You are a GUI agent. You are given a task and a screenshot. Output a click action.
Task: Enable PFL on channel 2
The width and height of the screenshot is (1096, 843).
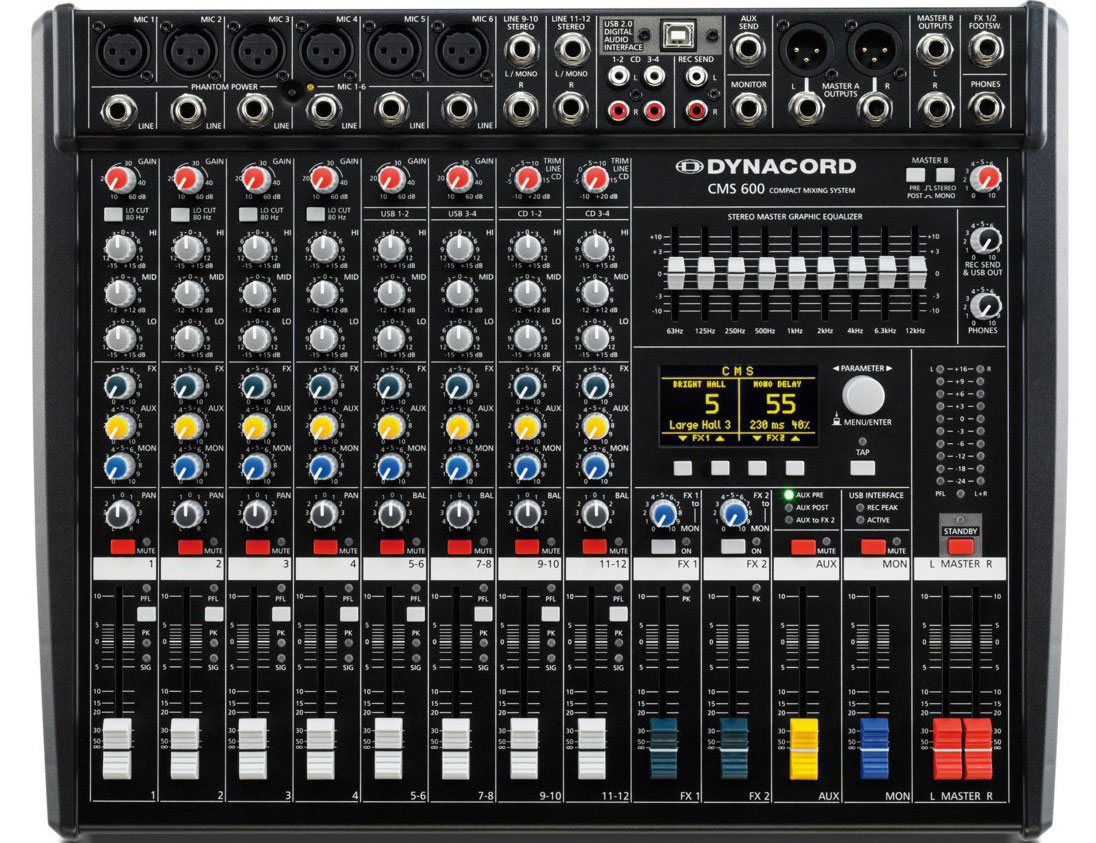coord(214,614)
